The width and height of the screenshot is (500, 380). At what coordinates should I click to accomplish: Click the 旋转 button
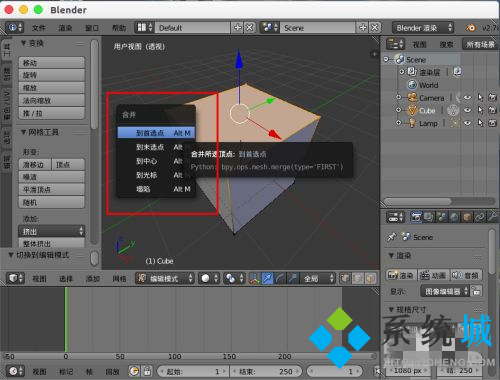pyautogui.click(x=52, y=75)
